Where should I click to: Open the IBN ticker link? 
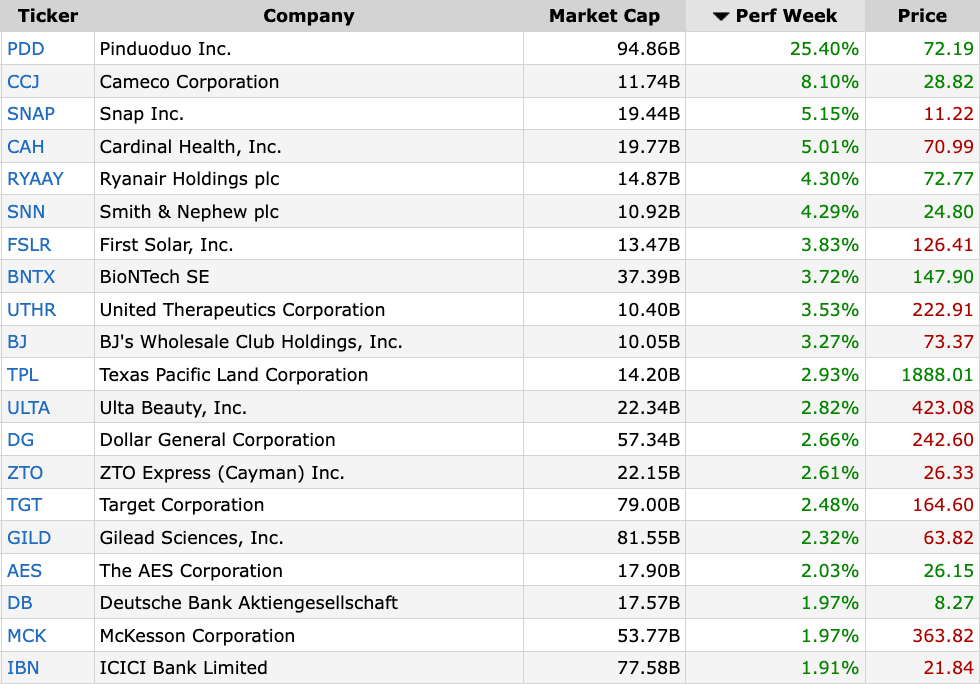pos(23,668)
